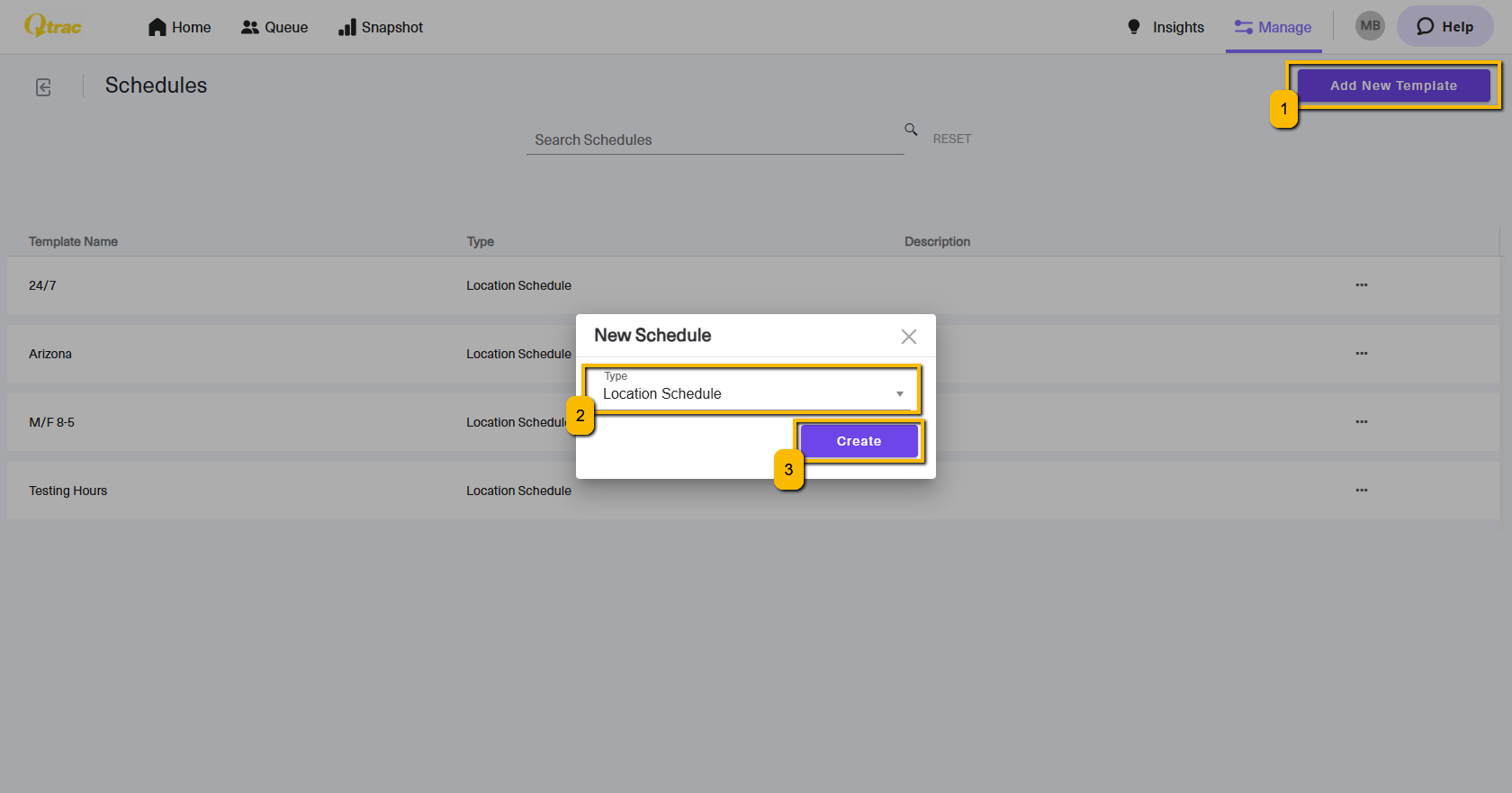Open more options for M/F 8-5 row
1512x793 pixels.
click(x=1362, y=422)
